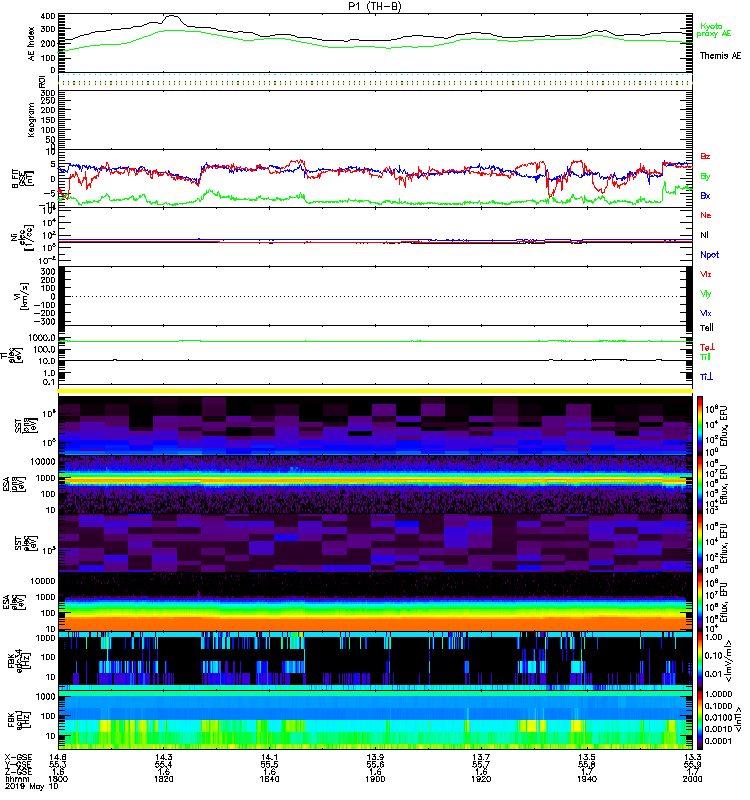Select the green Ti parallel legend label
This screenshot has height=800, width=750.
(x=705, y=357)
